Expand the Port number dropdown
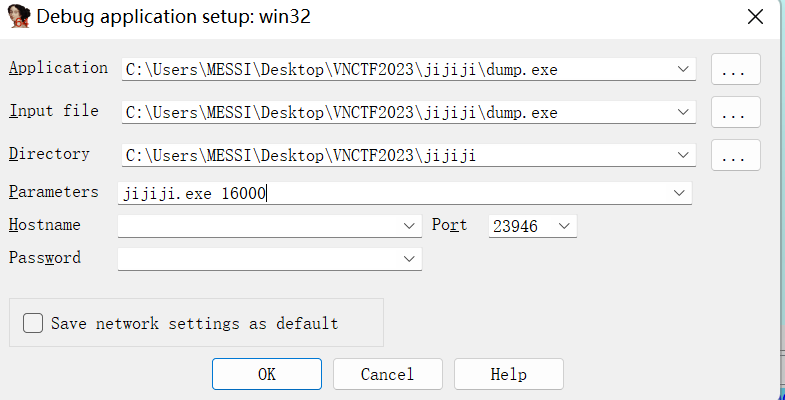Viewport: 785px width, 400px height. (564, 226)
